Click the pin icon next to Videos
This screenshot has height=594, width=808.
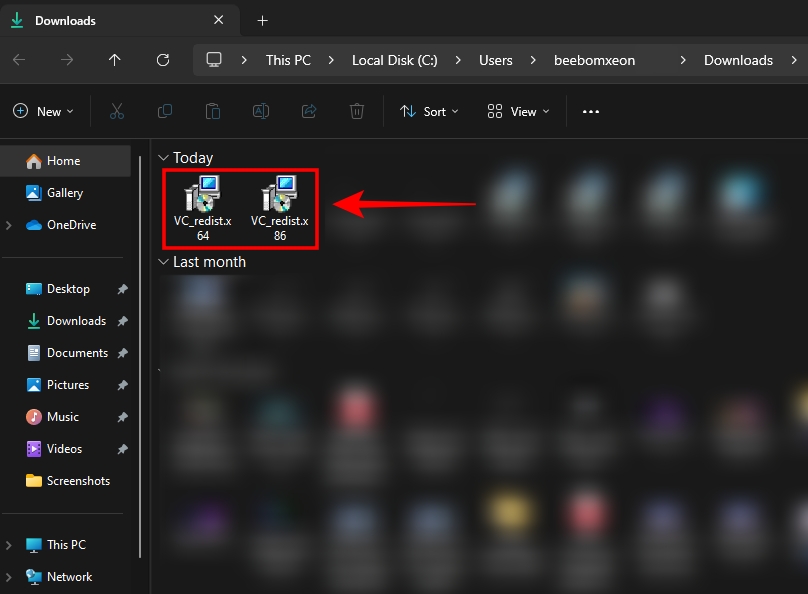(122, 449)
